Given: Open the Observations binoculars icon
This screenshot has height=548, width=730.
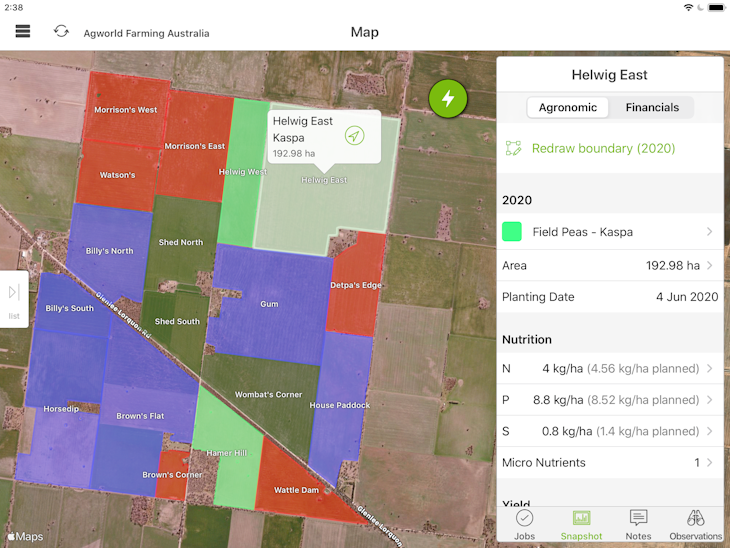Looking at the screenshot, I should (695, 518).
